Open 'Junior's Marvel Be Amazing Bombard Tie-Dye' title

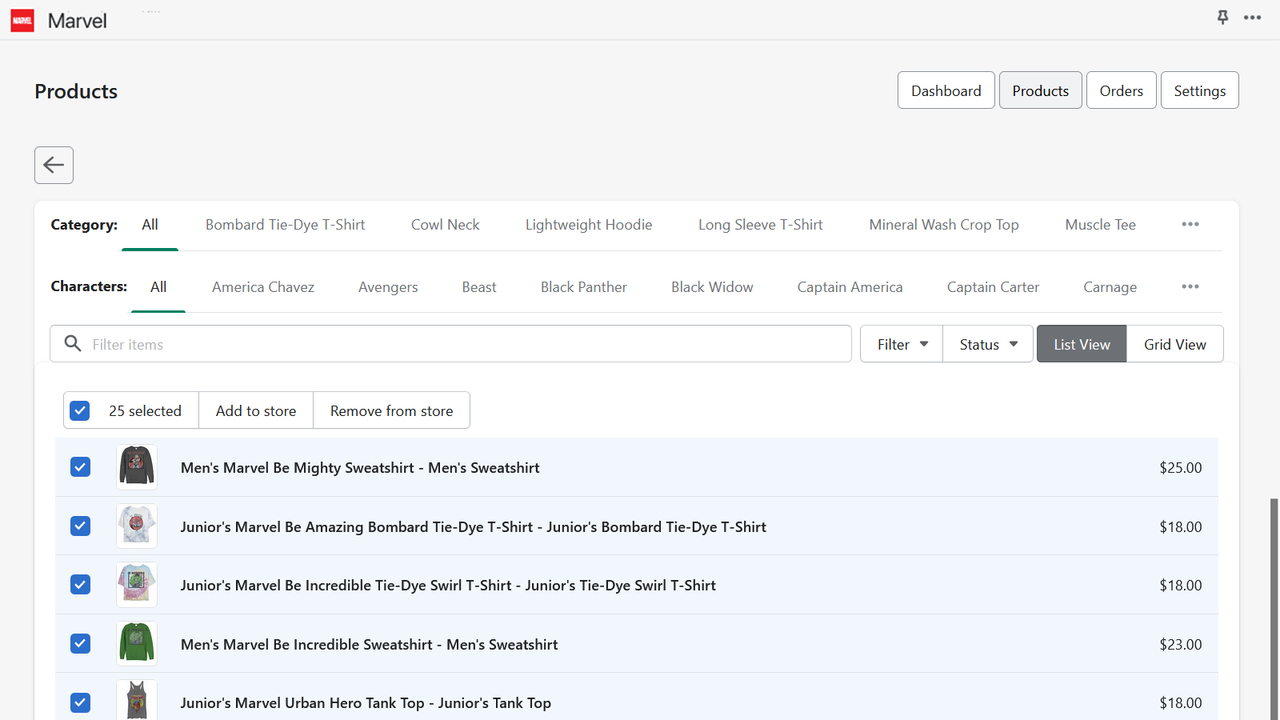click(473, 526)
